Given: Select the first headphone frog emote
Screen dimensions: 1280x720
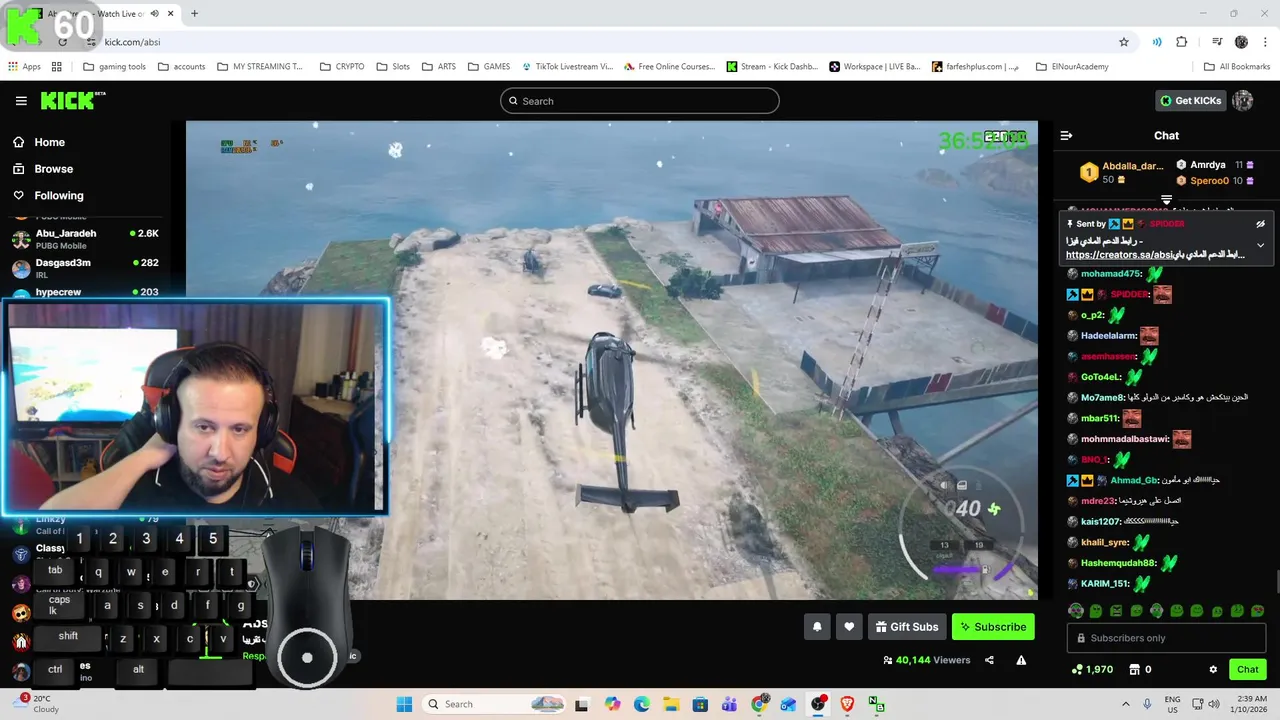Looking at the screenshot, I should point(1075,610).
